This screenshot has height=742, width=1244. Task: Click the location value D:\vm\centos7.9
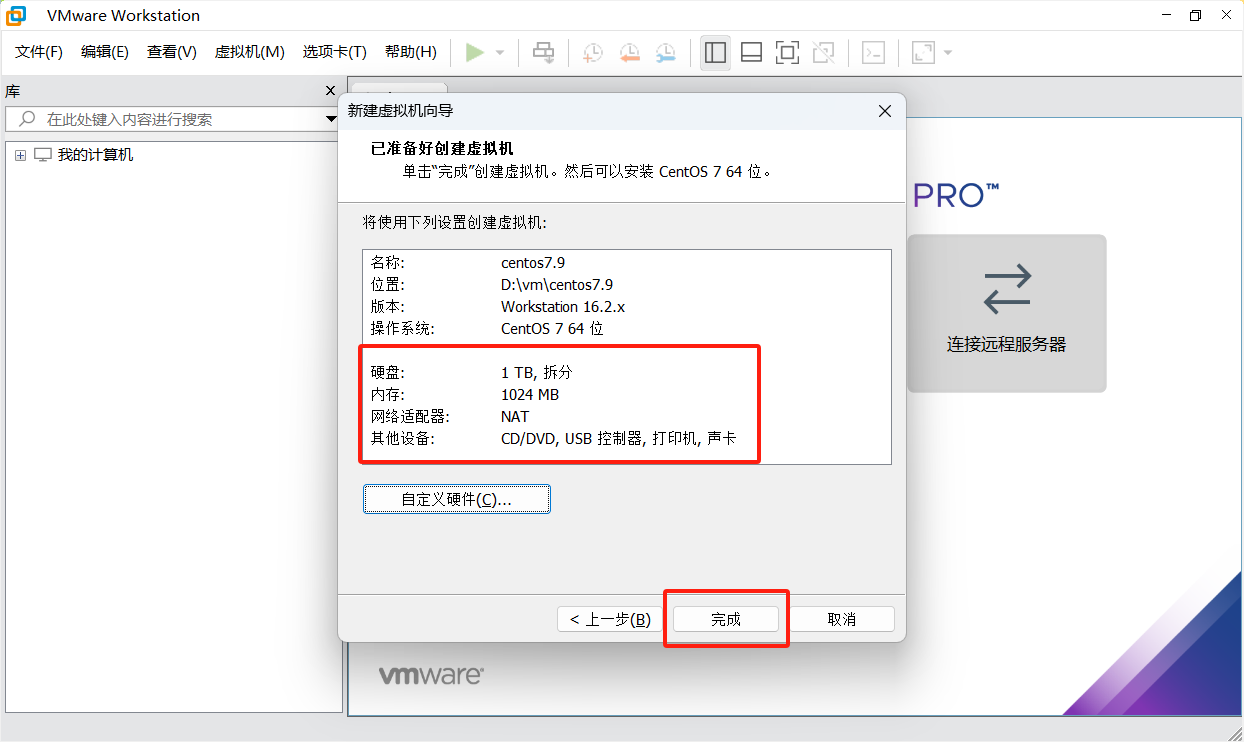pyautogui.click(x=557, y=284)
